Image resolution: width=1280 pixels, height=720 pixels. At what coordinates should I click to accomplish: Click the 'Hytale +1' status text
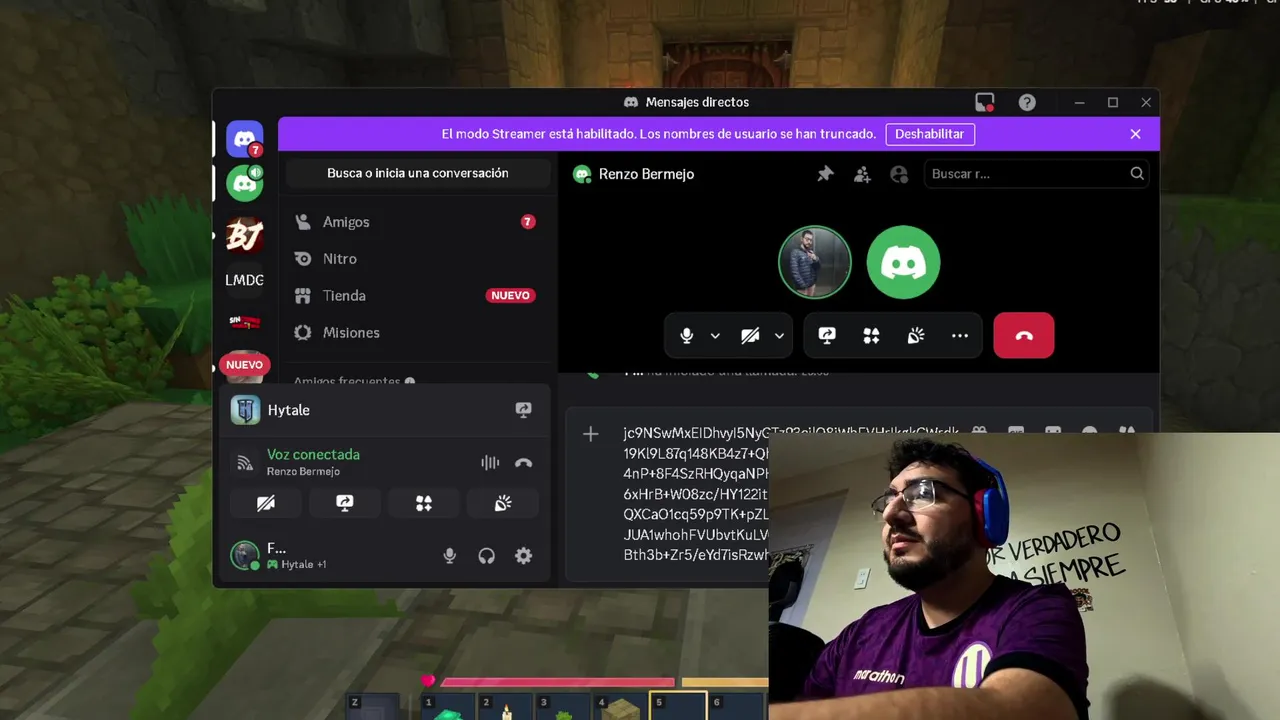[304, 565]
